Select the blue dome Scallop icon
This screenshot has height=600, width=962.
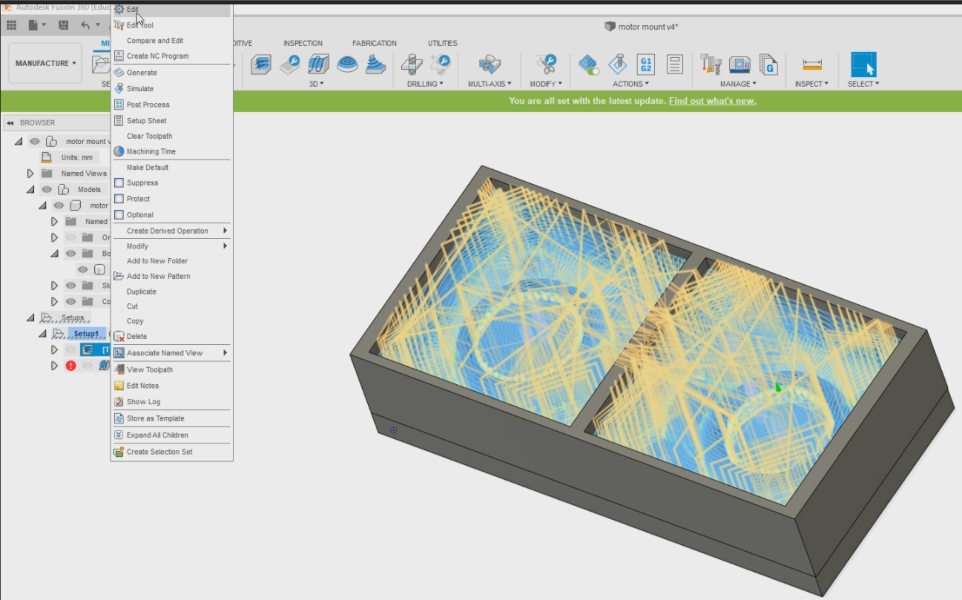point(347,64)
